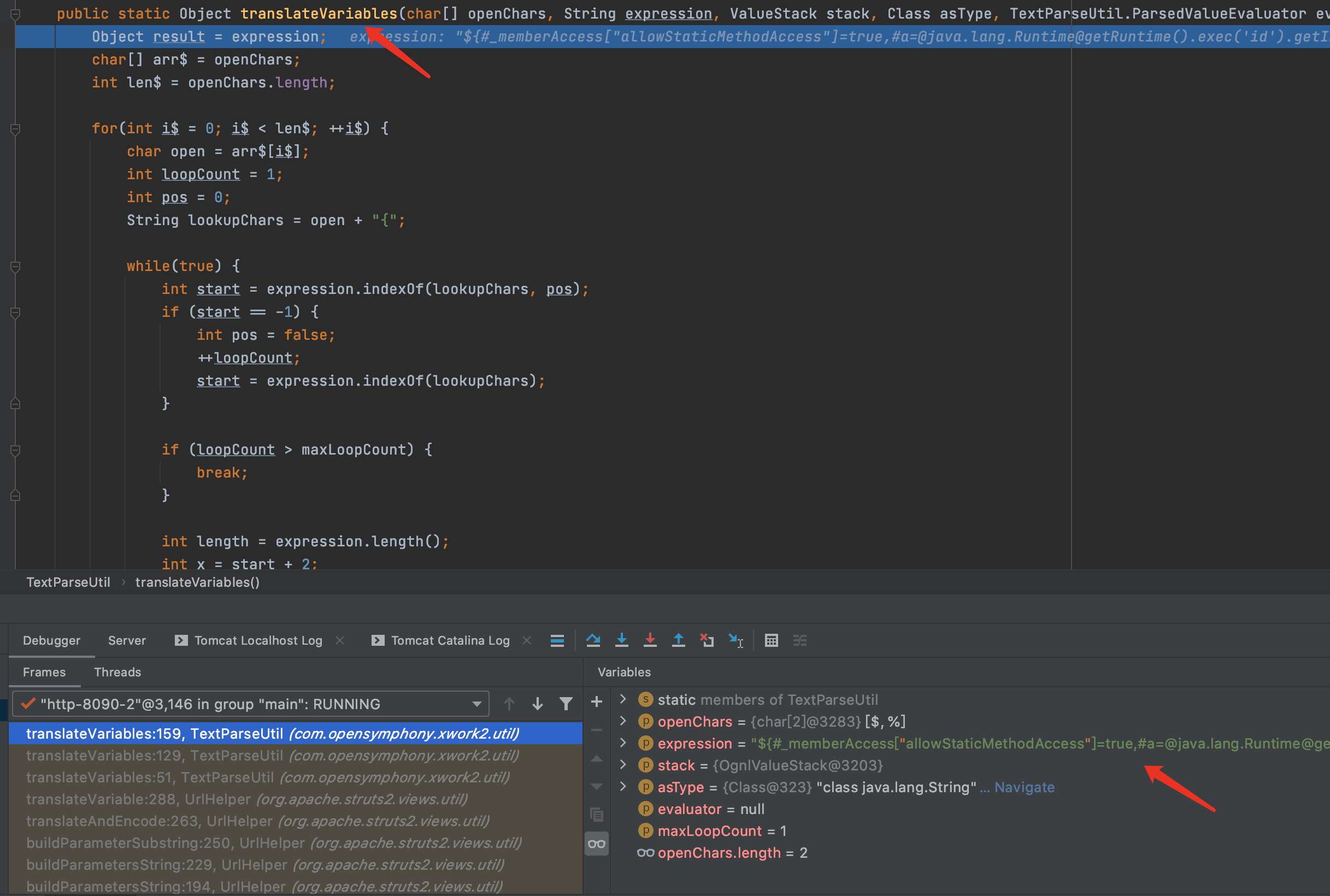
Task: Switch to the Server tab
Action: click(x=127, y=640)
